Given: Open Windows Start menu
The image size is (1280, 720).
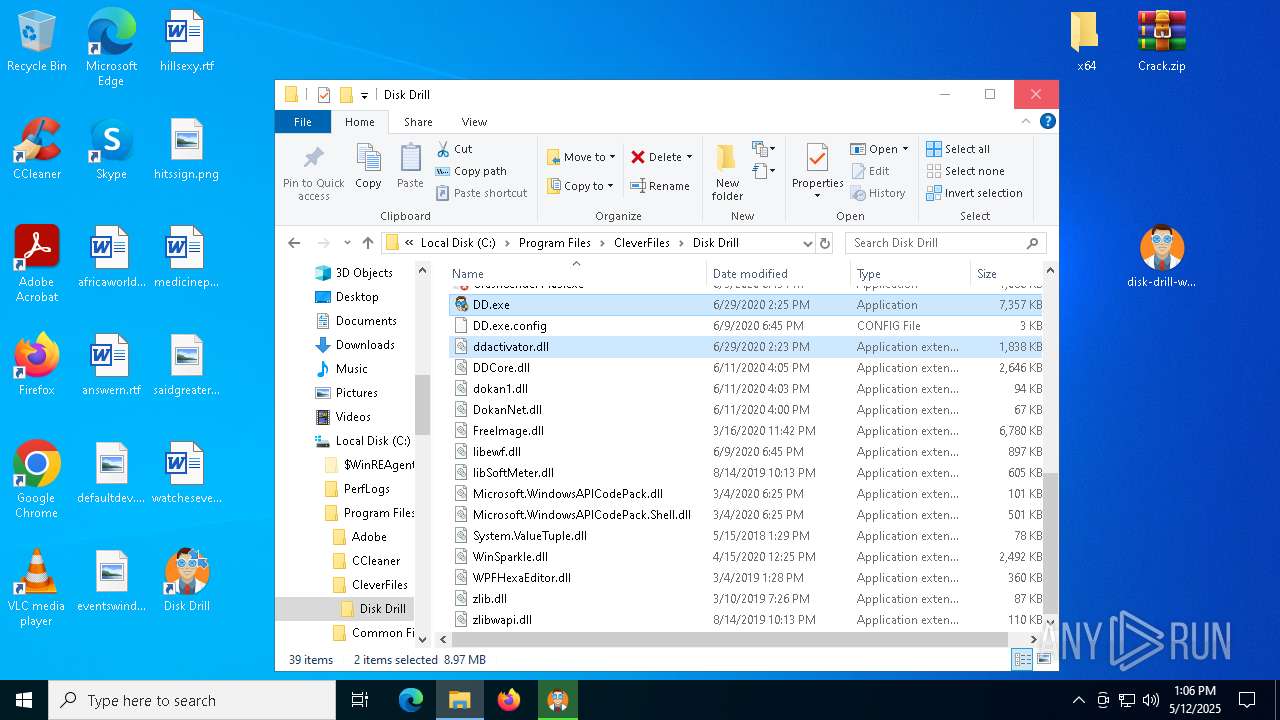Looking at the screenshot, I should pos(24,700).
